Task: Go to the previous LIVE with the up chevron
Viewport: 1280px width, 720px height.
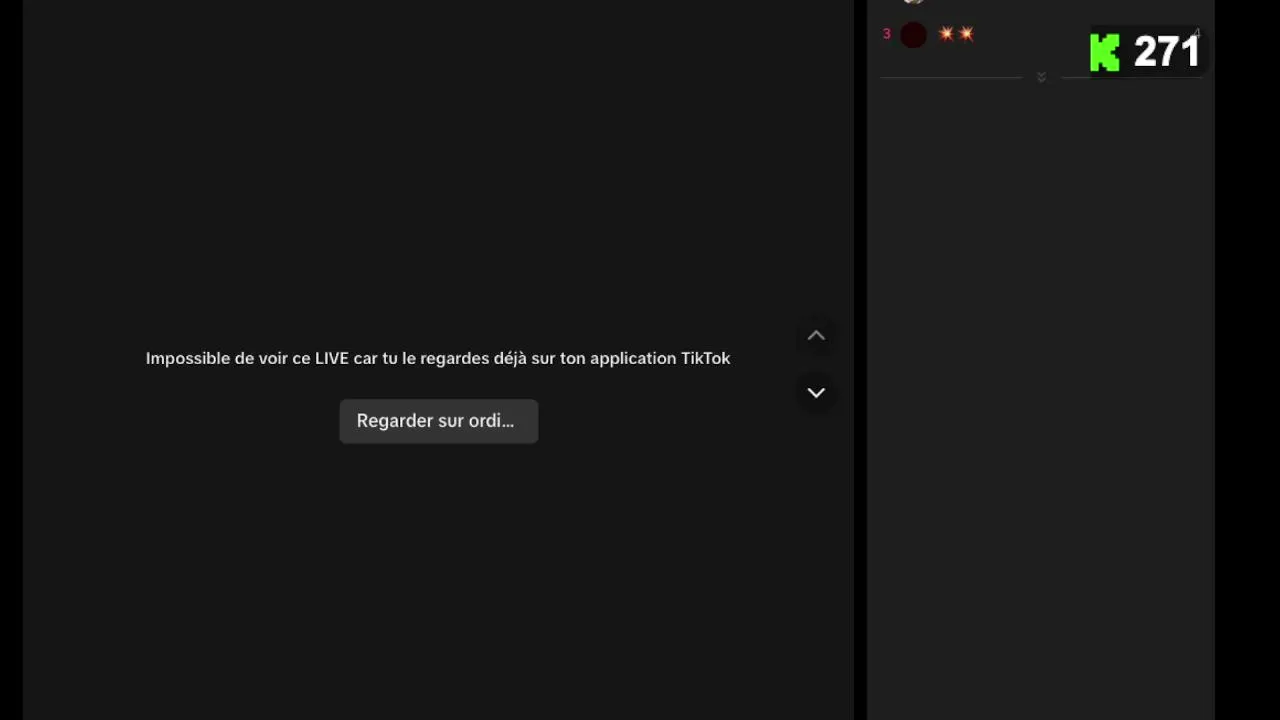Action: coord(816,336)
